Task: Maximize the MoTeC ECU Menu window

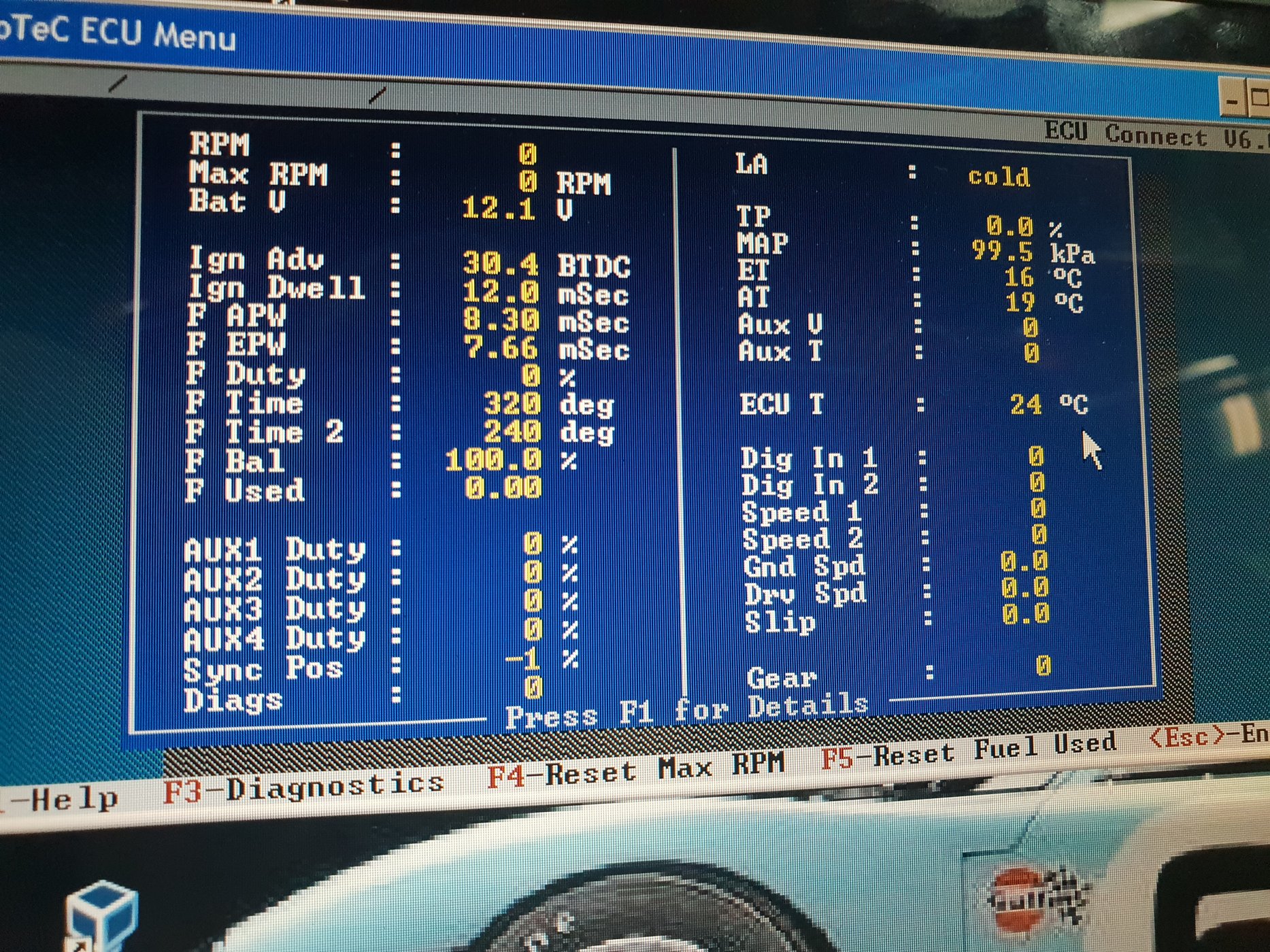Action: (1258, 99)
